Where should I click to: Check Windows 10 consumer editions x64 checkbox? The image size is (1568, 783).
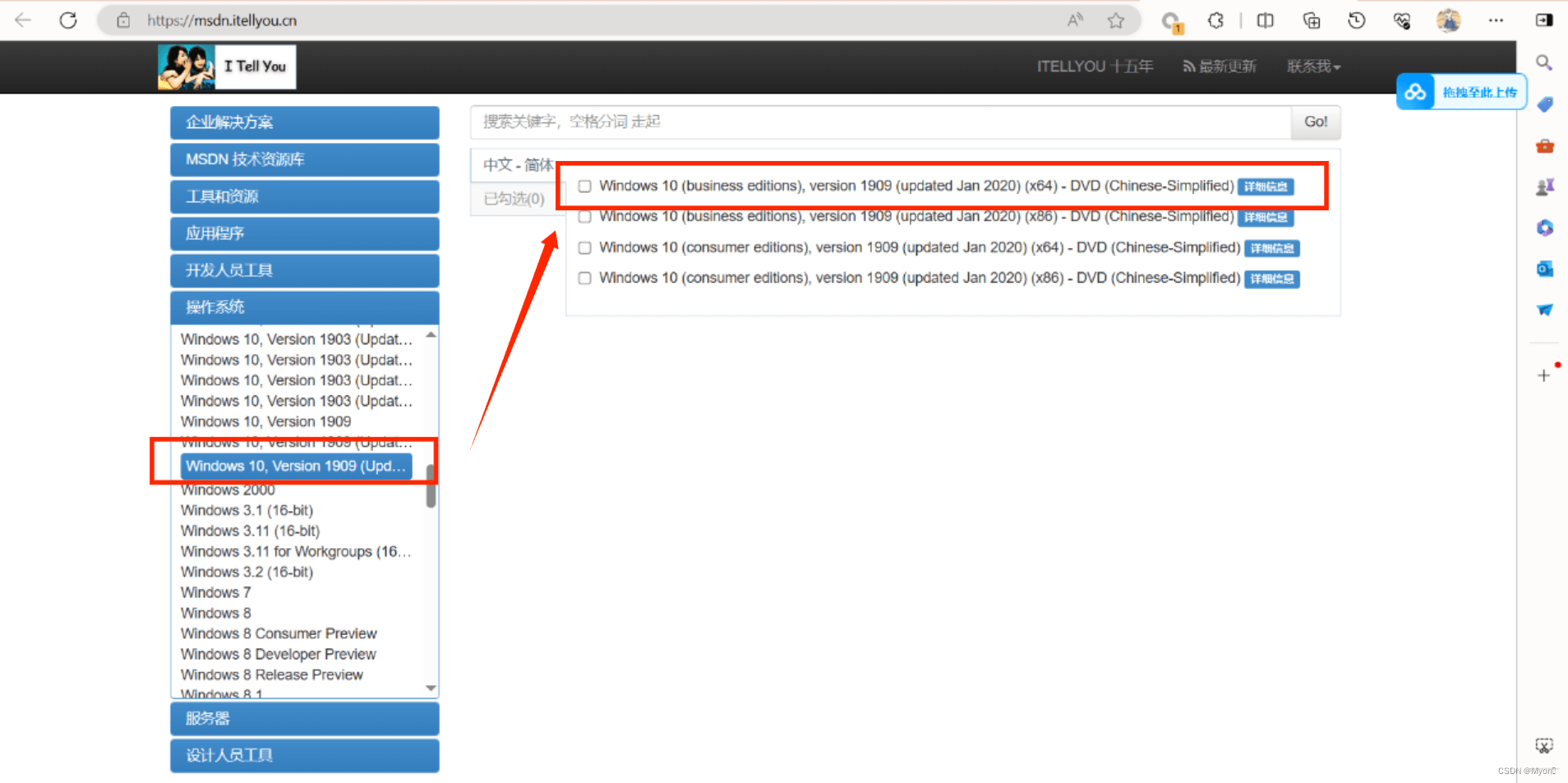[x=584, y=247]
